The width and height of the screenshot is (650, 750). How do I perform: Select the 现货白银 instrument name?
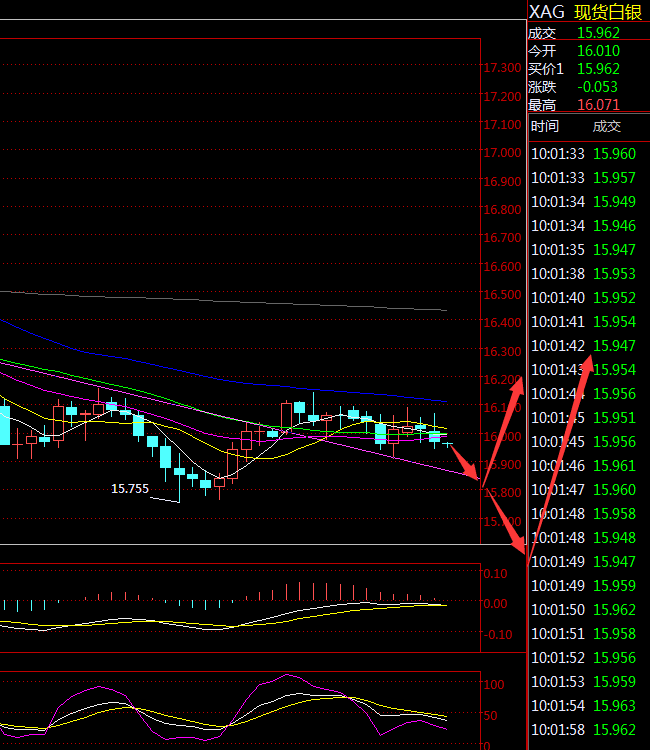coord(608,12)
